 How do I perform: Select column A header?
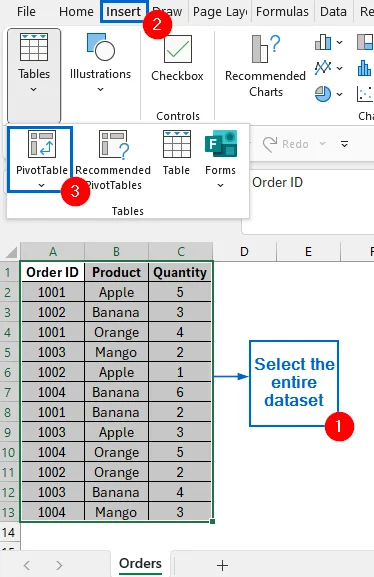point(53,252)
